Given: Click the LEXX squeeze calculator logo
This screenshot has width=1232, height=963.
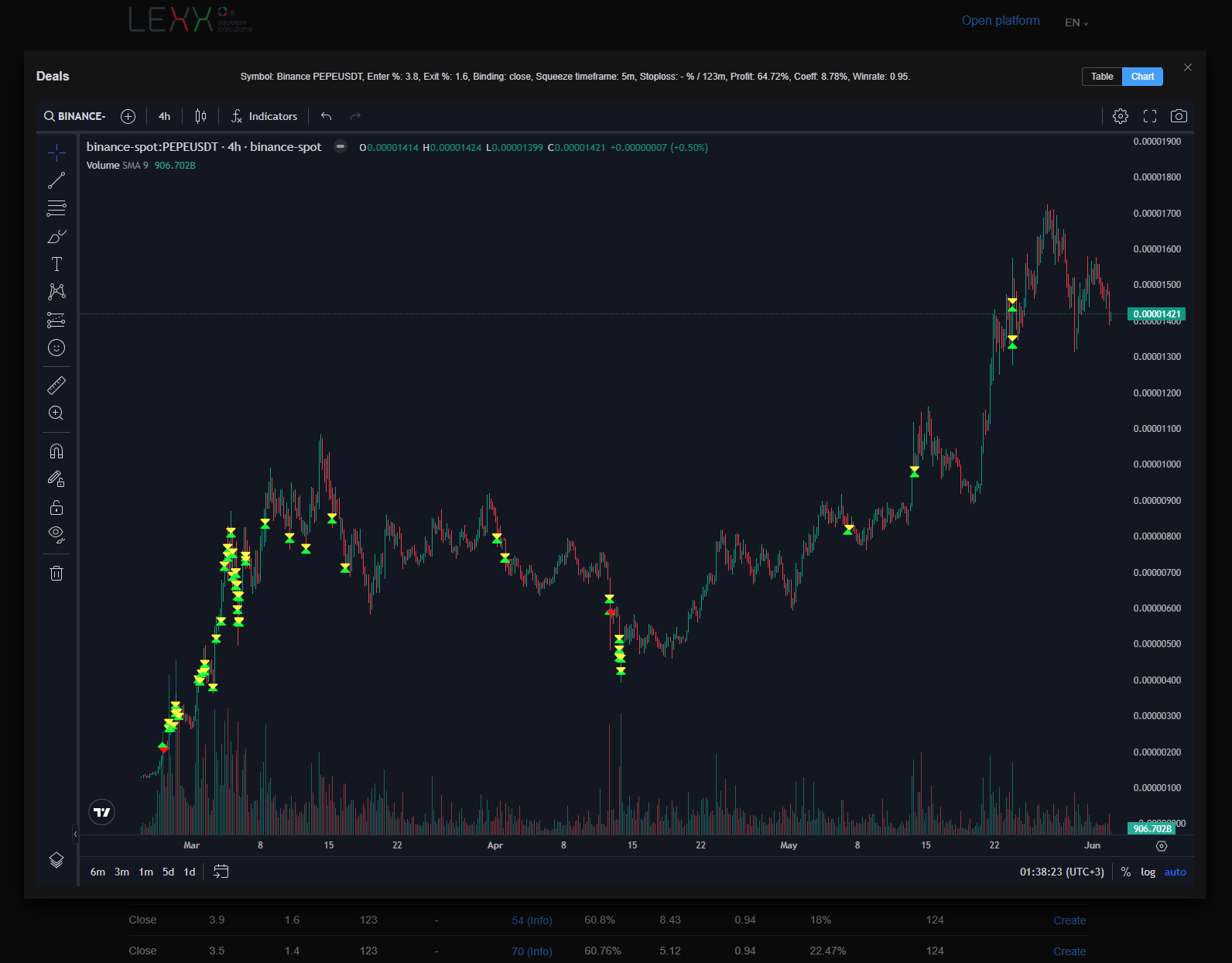Looking at the screenshot, I should click(x=190, y=19).
